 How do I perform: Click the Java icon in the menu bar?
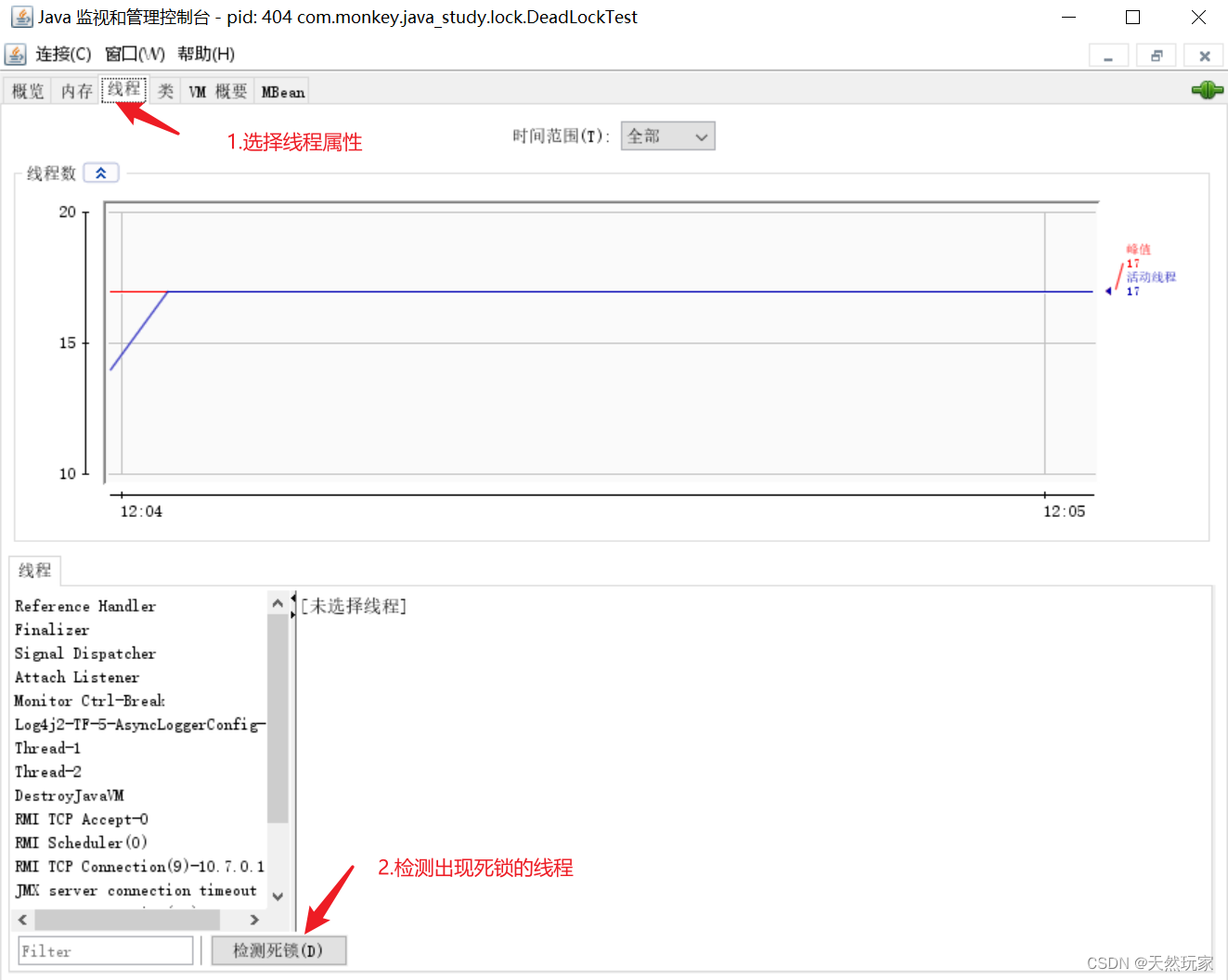pyautogui.click(x=16, y=54)
